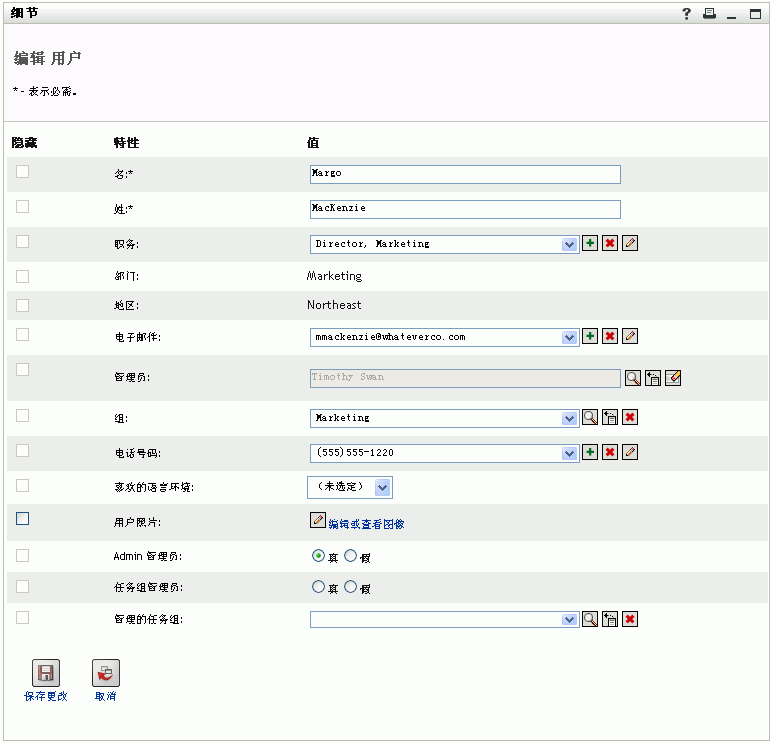Tick the hide checkbox in the 名 row

[x=23, y=171]
